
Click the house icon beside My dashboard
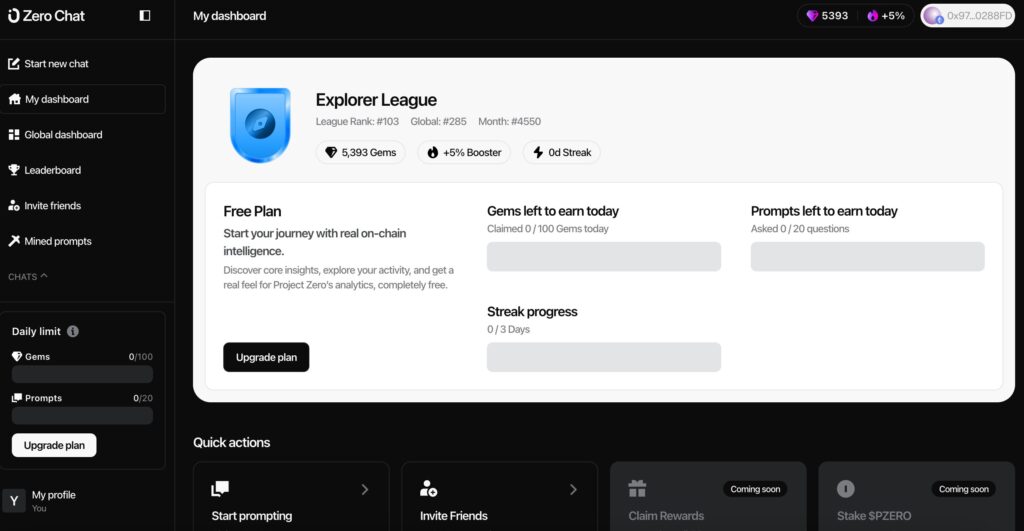pyautogui.click(x=14, y=99)
